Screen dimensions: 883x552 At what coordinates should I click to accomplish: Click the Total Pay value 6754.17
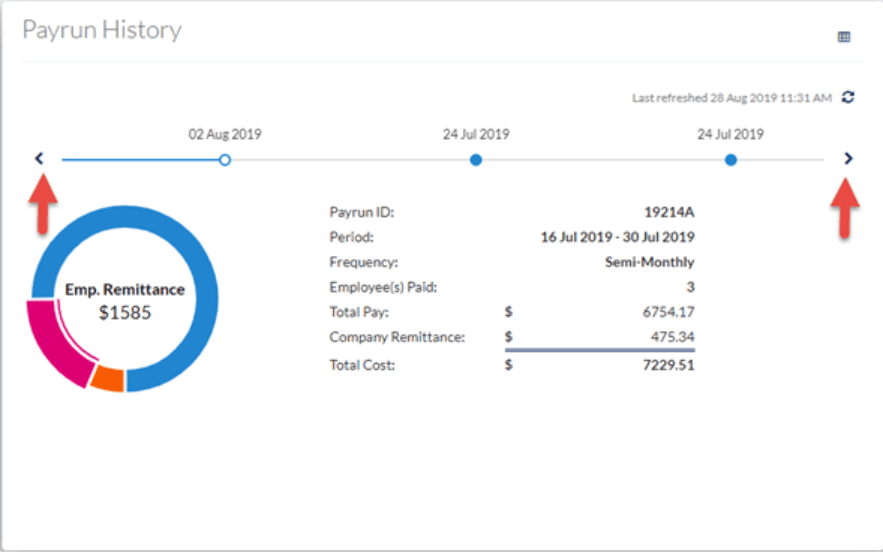pos(668,312)
